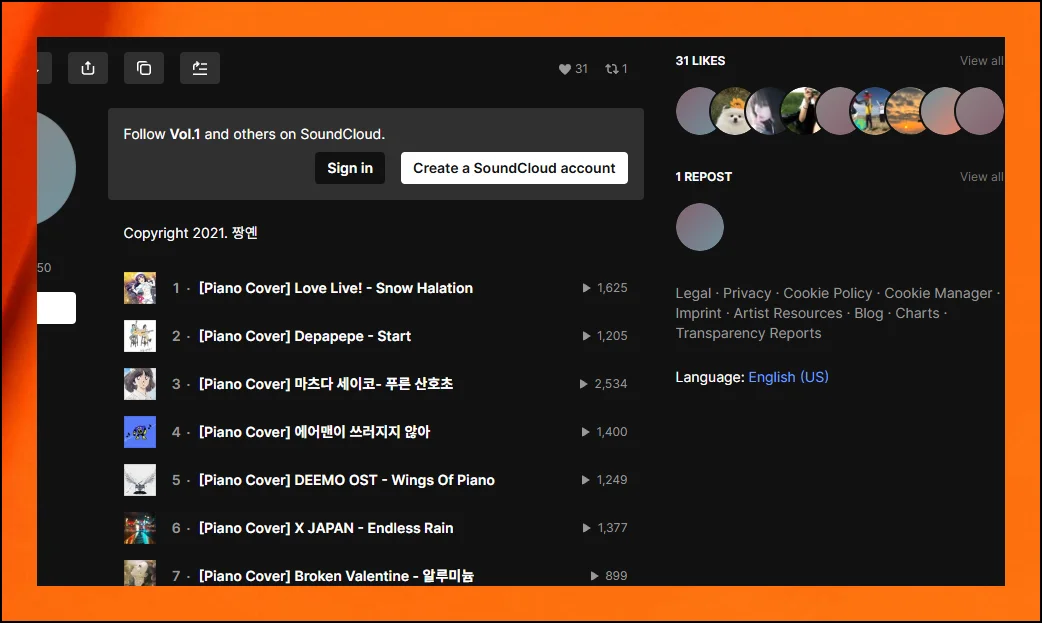Open the Blog link

[x=869, y=313]
